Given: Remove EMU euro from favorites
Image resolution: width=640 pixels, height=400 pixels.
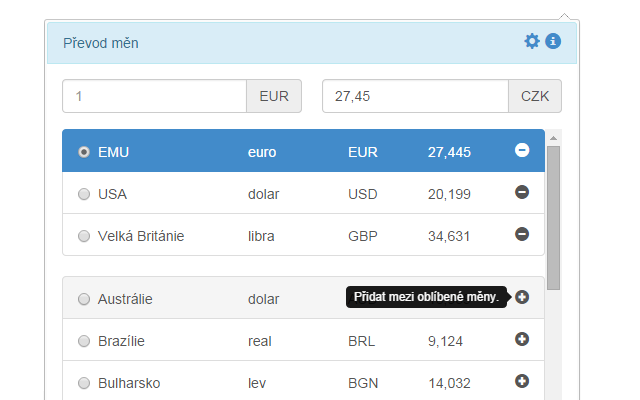Looking at the screenshot, I should pyautogui.click(x=522, y=150).
